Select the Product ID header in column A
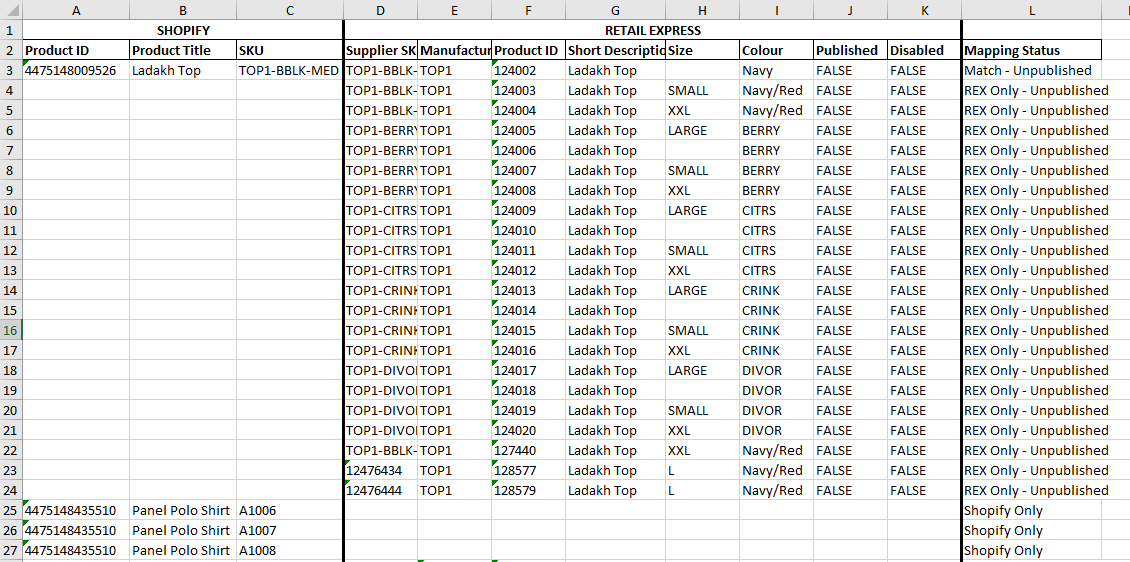Viewport: 1130px width, 562px height. [76, 50]
